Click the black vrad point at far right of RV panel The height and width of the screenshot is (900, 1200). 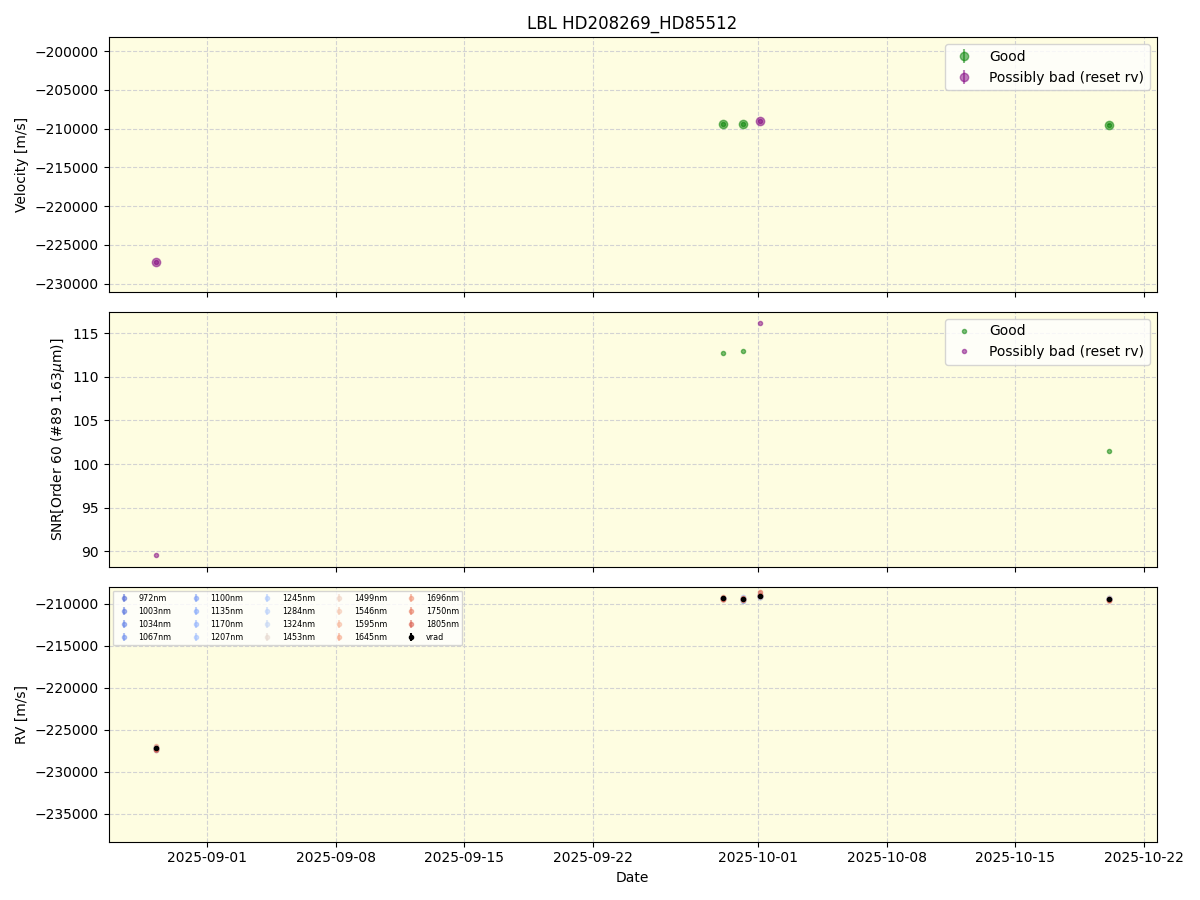[1109, 600]
